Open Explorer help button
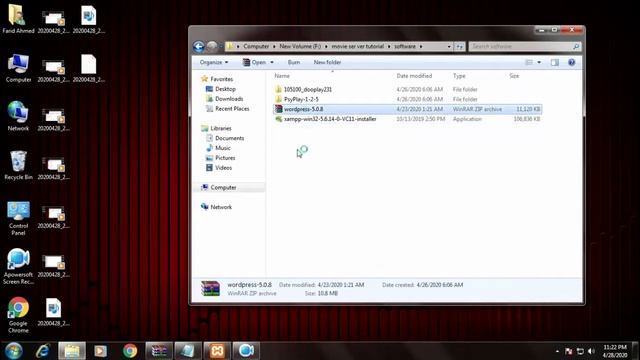This screenshot has width=640, height=360. 571,62
